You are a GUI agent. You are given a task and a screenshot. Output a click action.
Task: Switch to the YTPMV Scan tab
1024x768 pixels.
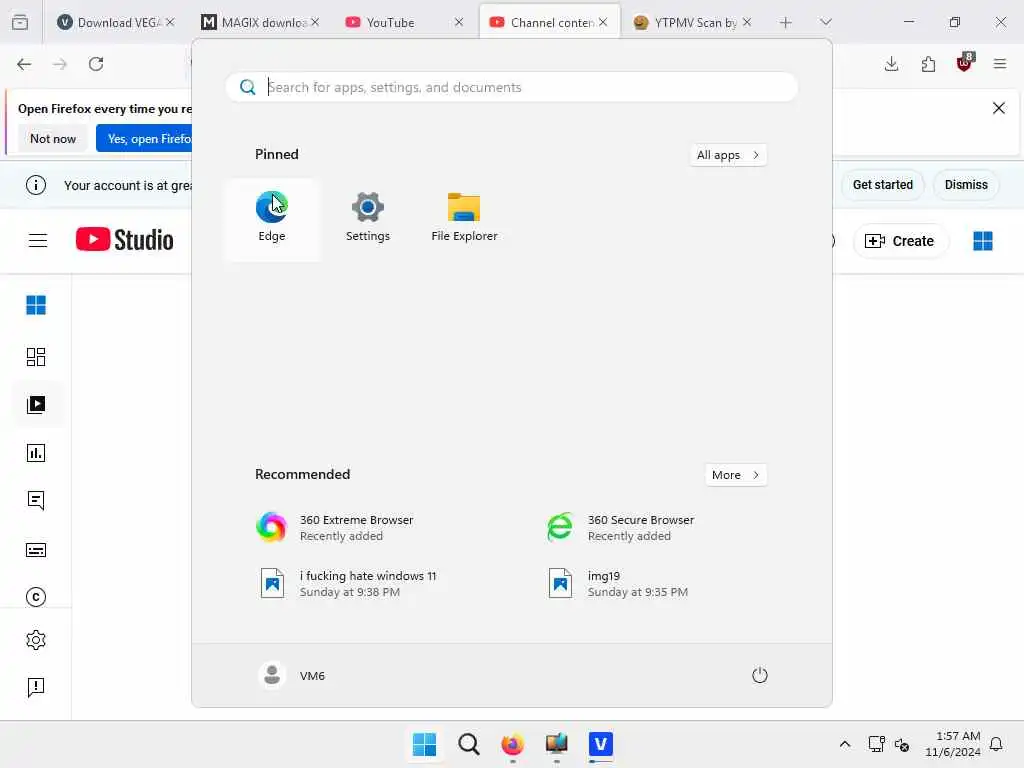[692, 22]
